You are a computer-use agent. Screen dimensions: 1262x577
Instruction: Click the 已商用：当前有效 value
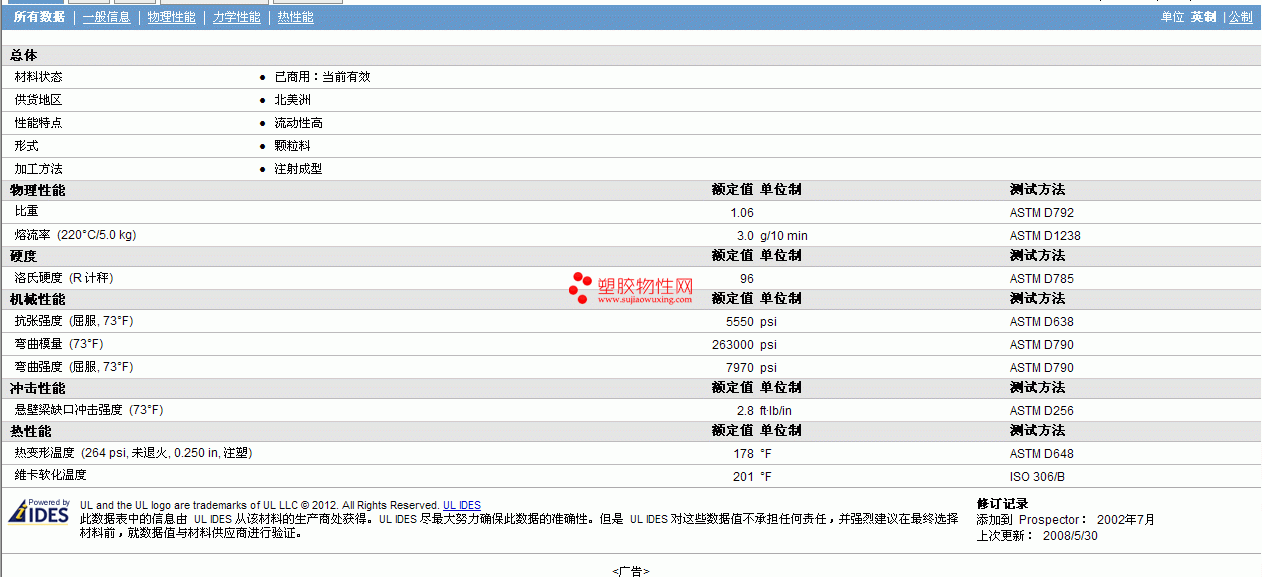point(322,77)
